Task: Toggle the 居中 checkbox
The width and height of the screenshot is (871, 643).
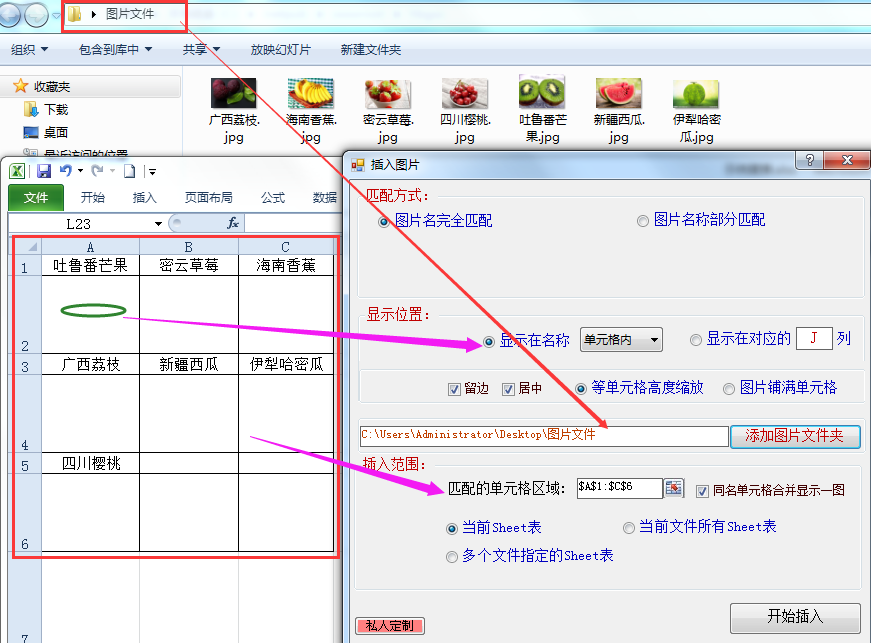Action: (508, 389)
